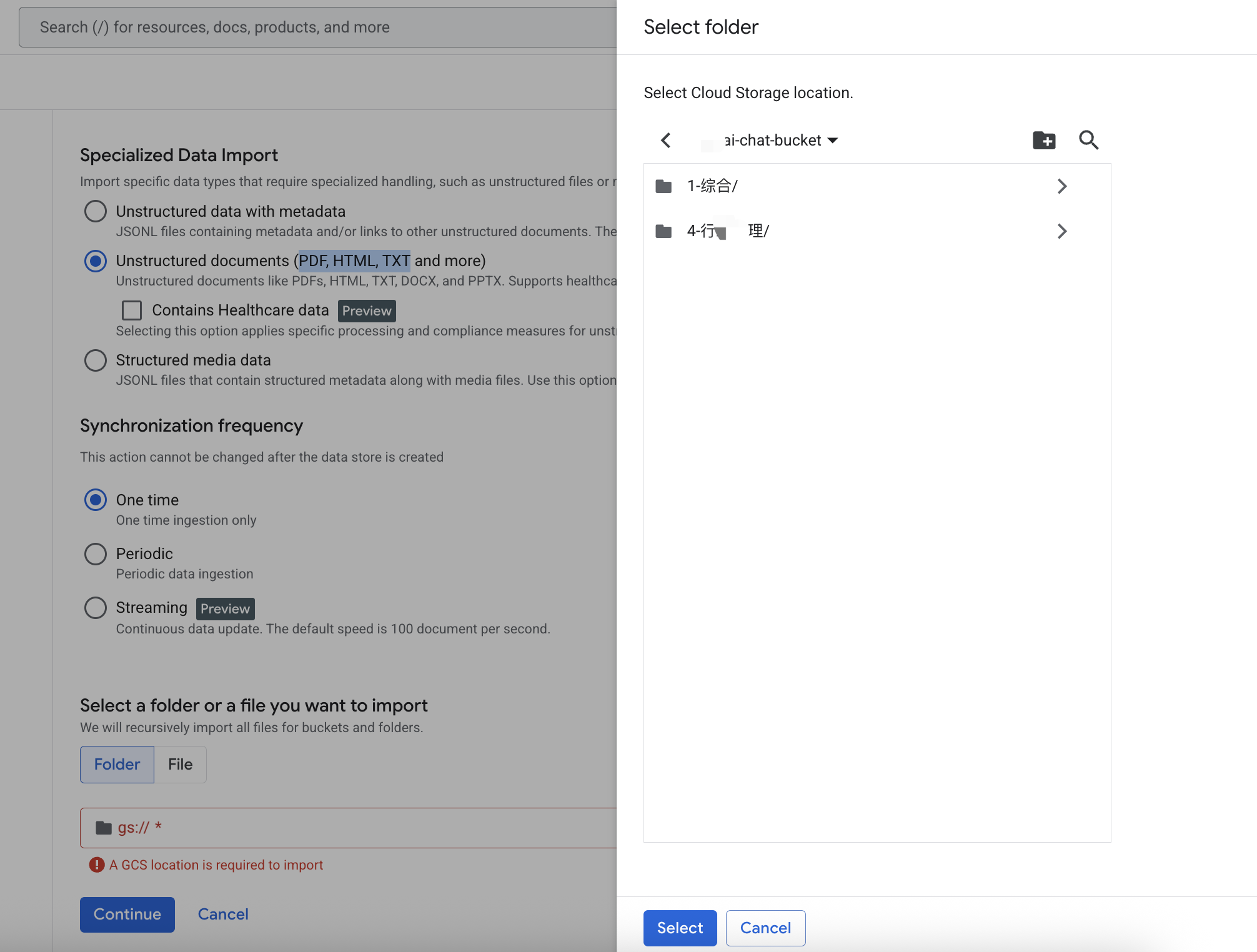Switch to the File tab

(x=180, y=764)
